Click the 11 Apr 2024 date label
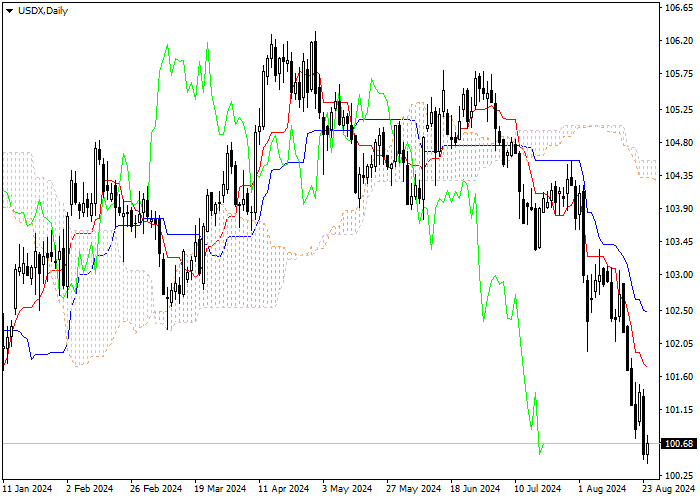The height and width of the screenshot is (500, 700). (284, 489)
